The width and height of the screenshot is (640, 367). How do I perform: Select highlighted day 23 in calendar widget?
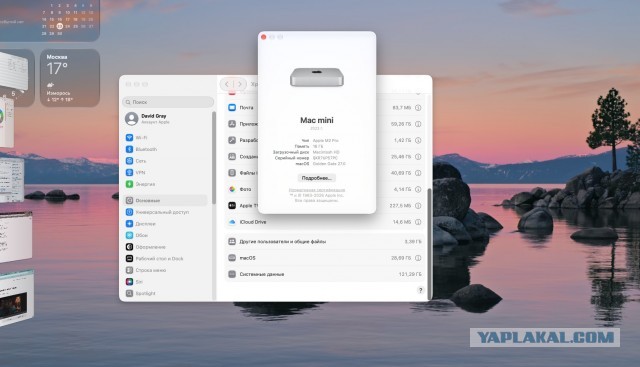coord(60,26)
